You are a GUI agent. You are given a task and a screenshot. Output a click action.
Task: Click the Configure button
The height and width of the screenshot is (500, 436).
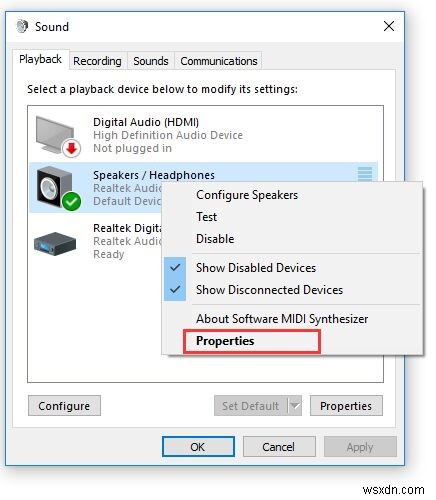pos(64,406)
